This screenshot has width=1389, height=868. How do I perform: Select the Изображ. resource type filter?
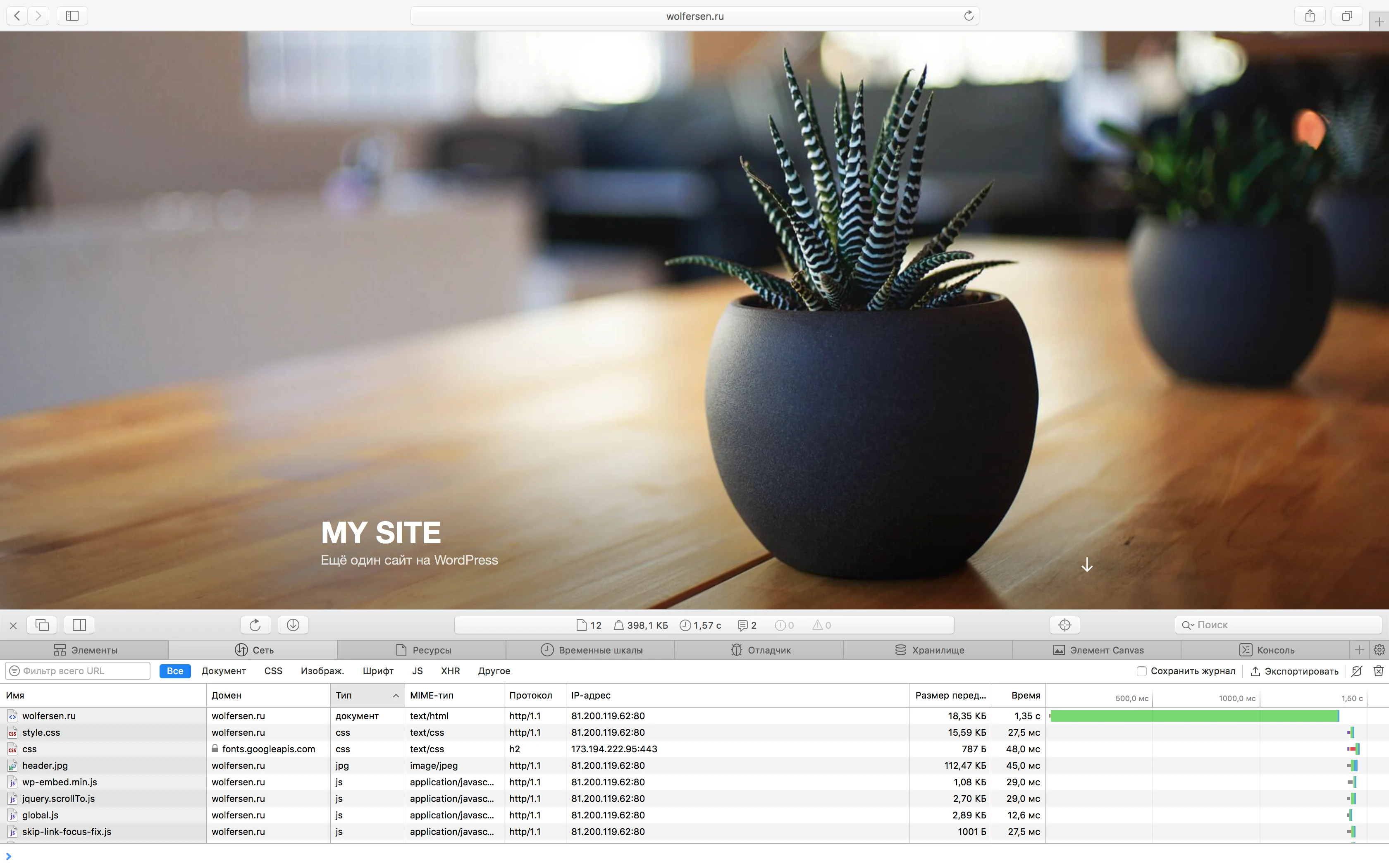[x=322, y=671]
